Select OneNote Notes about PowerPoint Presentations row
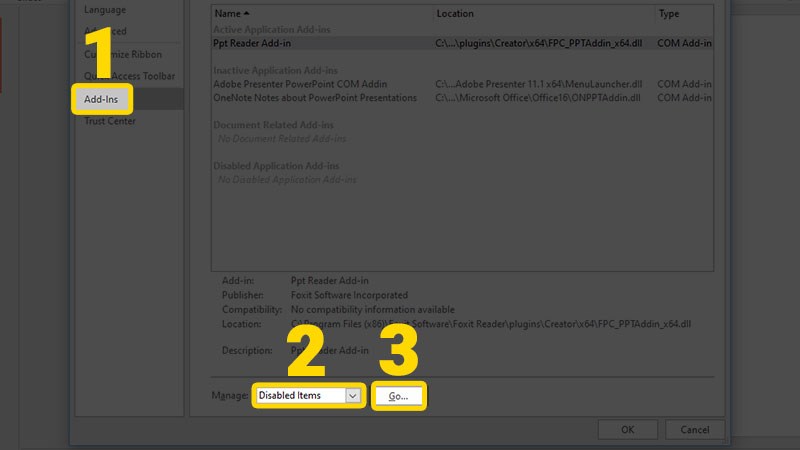The image size is (800, 450). point(462,98)
